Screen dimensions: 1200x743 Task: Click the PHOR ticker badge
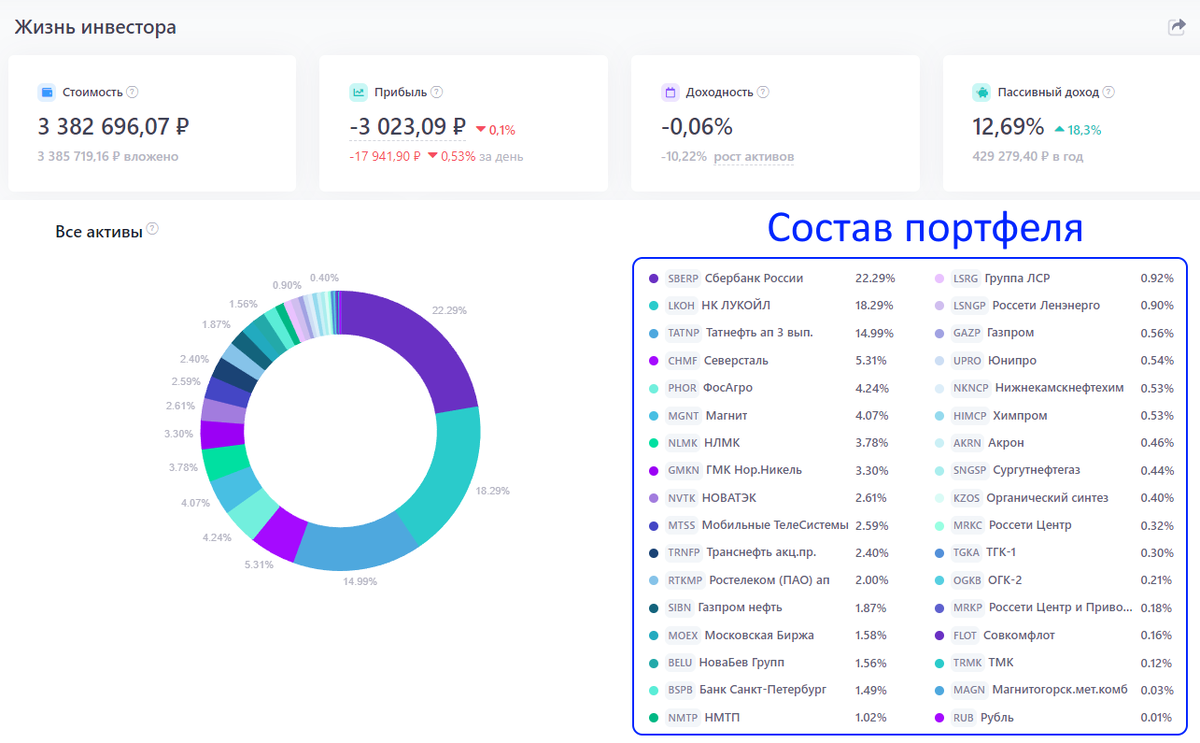click(x=682, y=388)
